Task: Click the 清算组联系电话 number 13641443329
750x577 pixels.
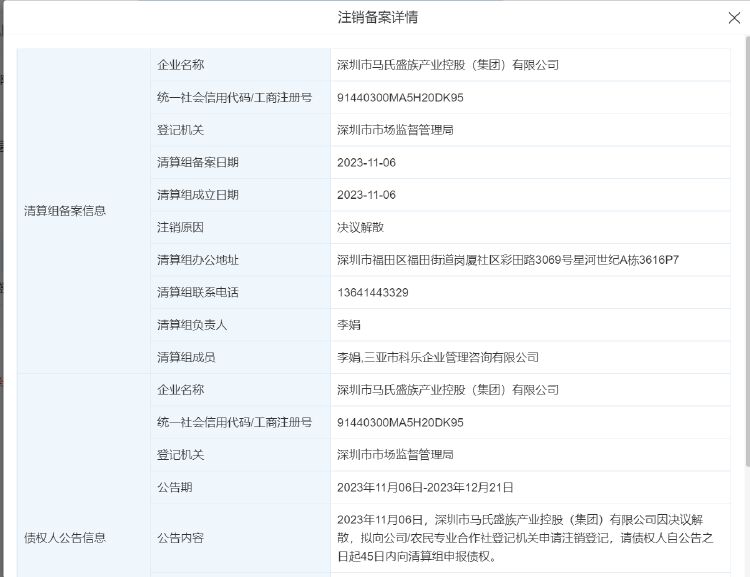Action: tap(373, 292)
